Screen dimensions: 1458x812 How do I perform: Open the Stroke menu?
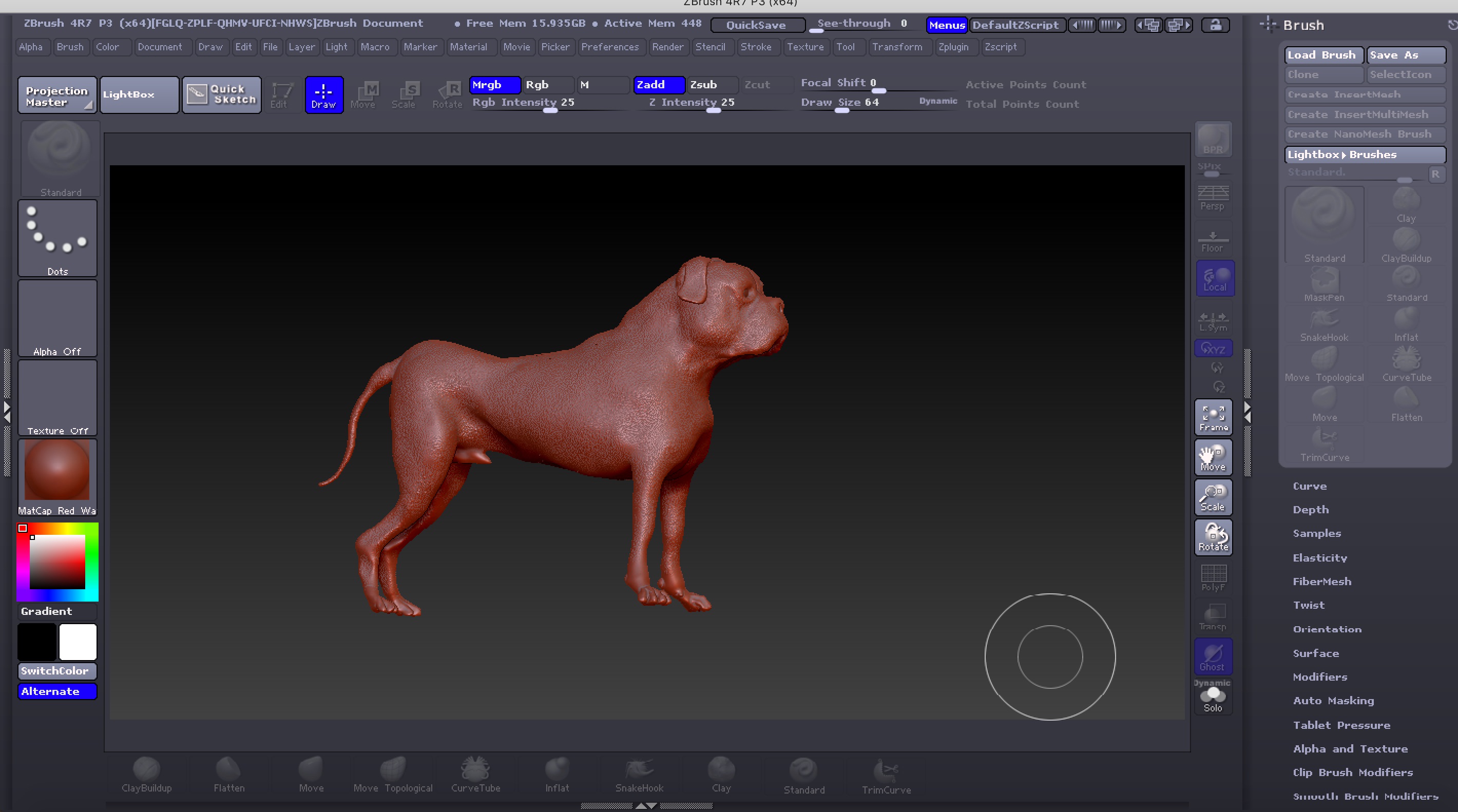pyautogui.click(x=756, y=47)
